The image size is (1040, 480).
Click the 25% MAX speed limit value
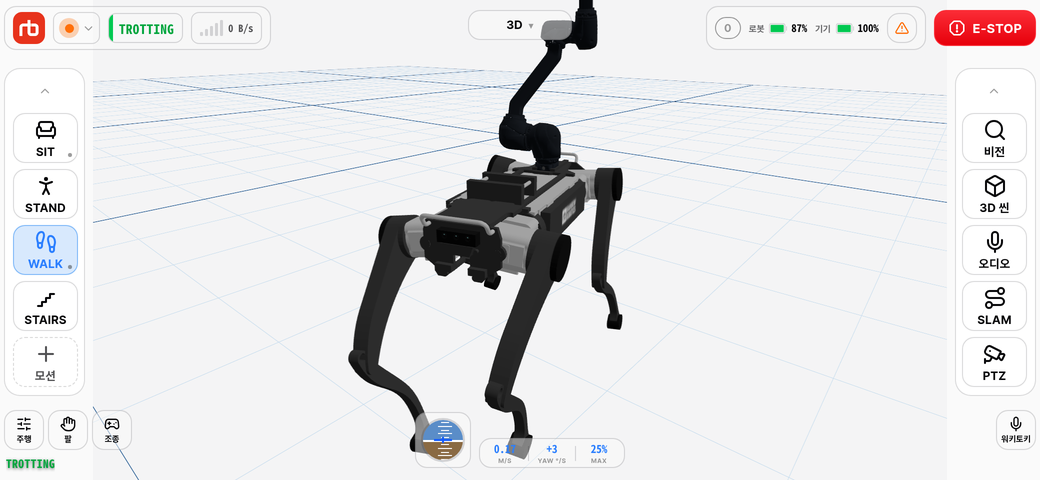[x=598, y=453]
